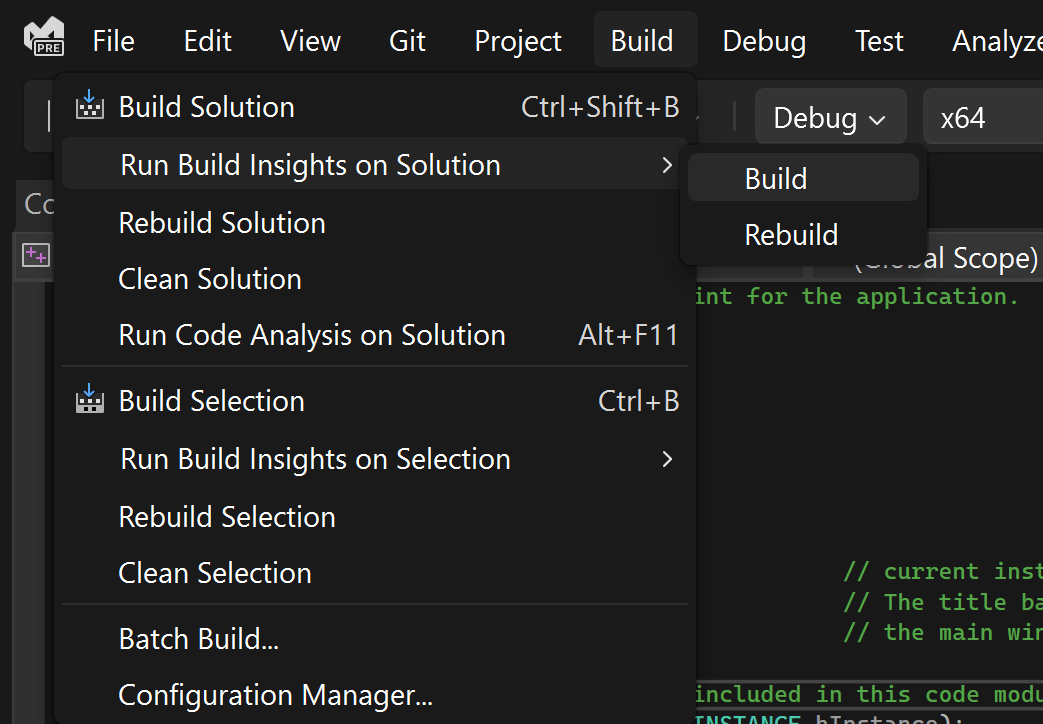The height and width of the screenshot is (724, 1043).
Task: Click Rebuild Selection menu item
Action: click(227, 517)
